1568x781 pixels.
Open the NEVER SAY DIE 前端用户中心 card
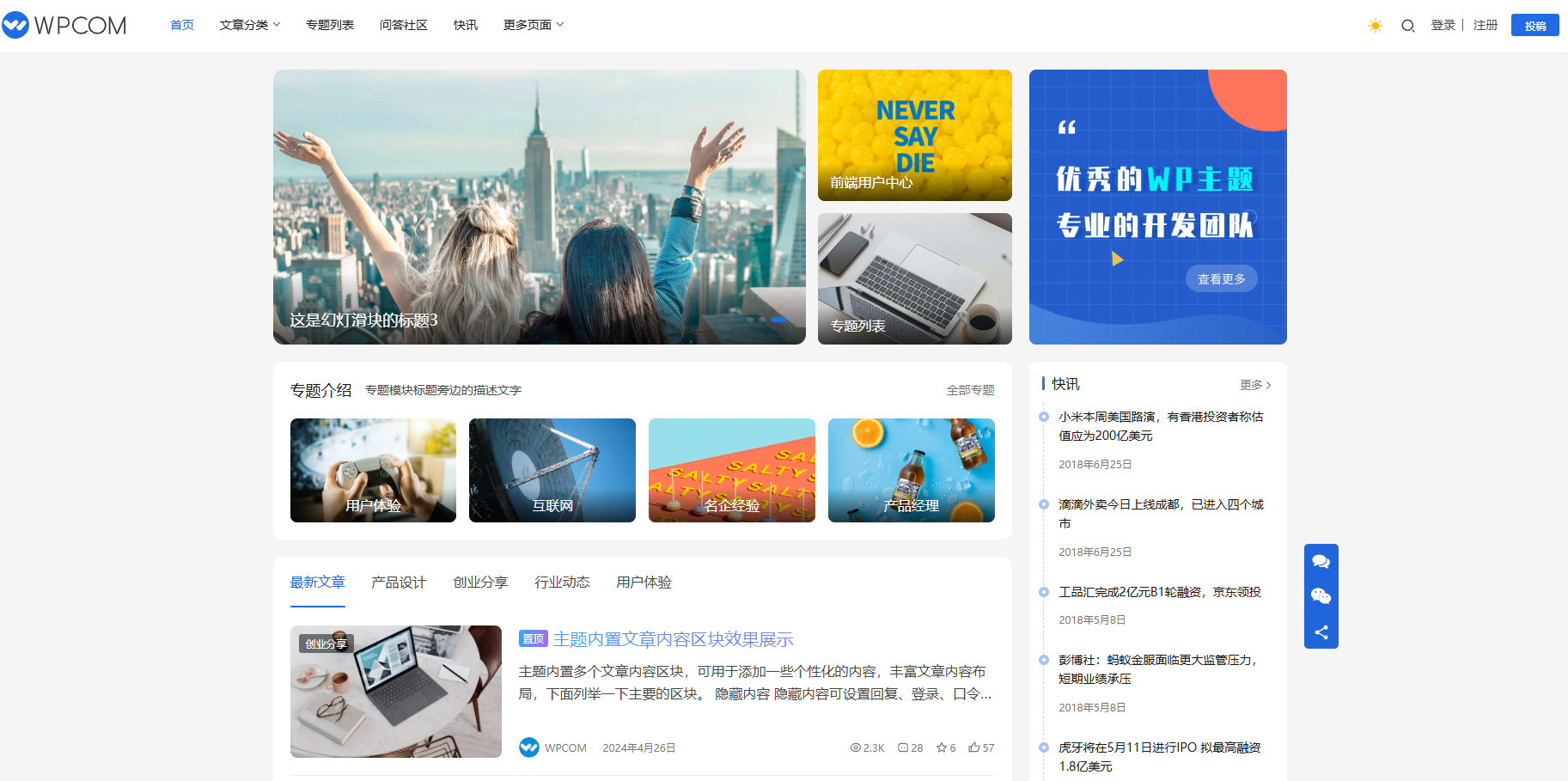[x=915, y=135]
